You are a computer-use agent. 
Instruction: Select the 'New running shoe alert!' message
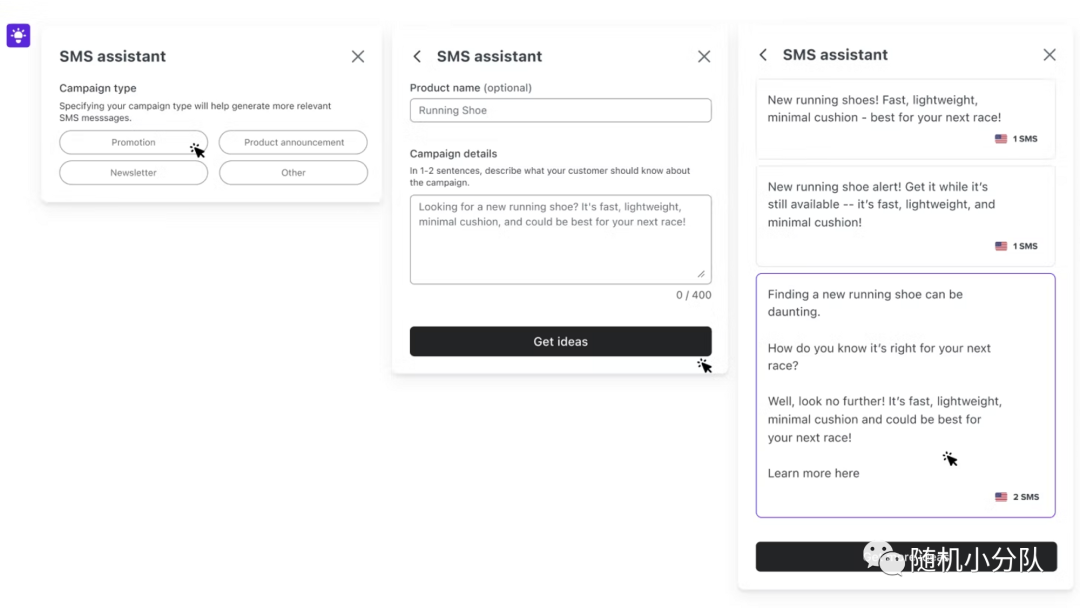pos(906,216)
